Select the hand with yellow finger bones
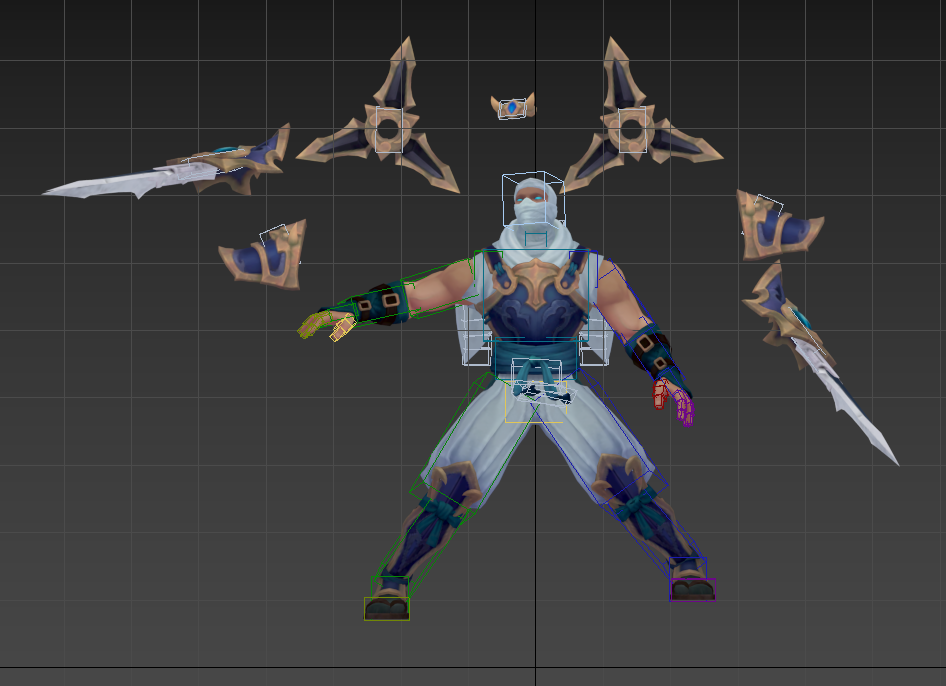The width and height of the screenshot is (946, 686). pos(326,325)
